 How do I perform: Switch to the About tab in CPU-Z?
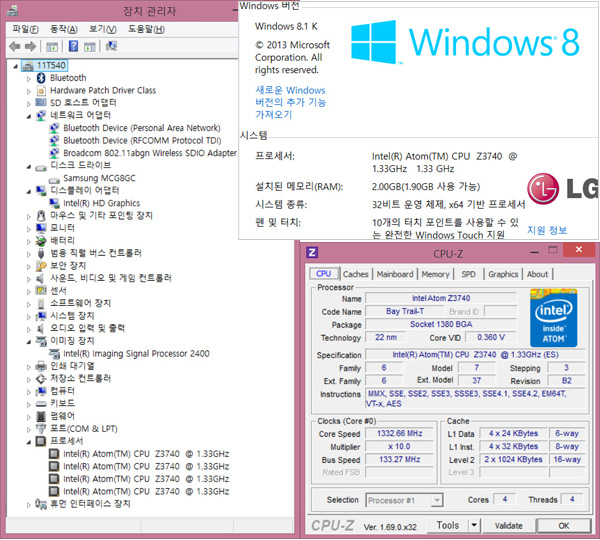(537, 274)
